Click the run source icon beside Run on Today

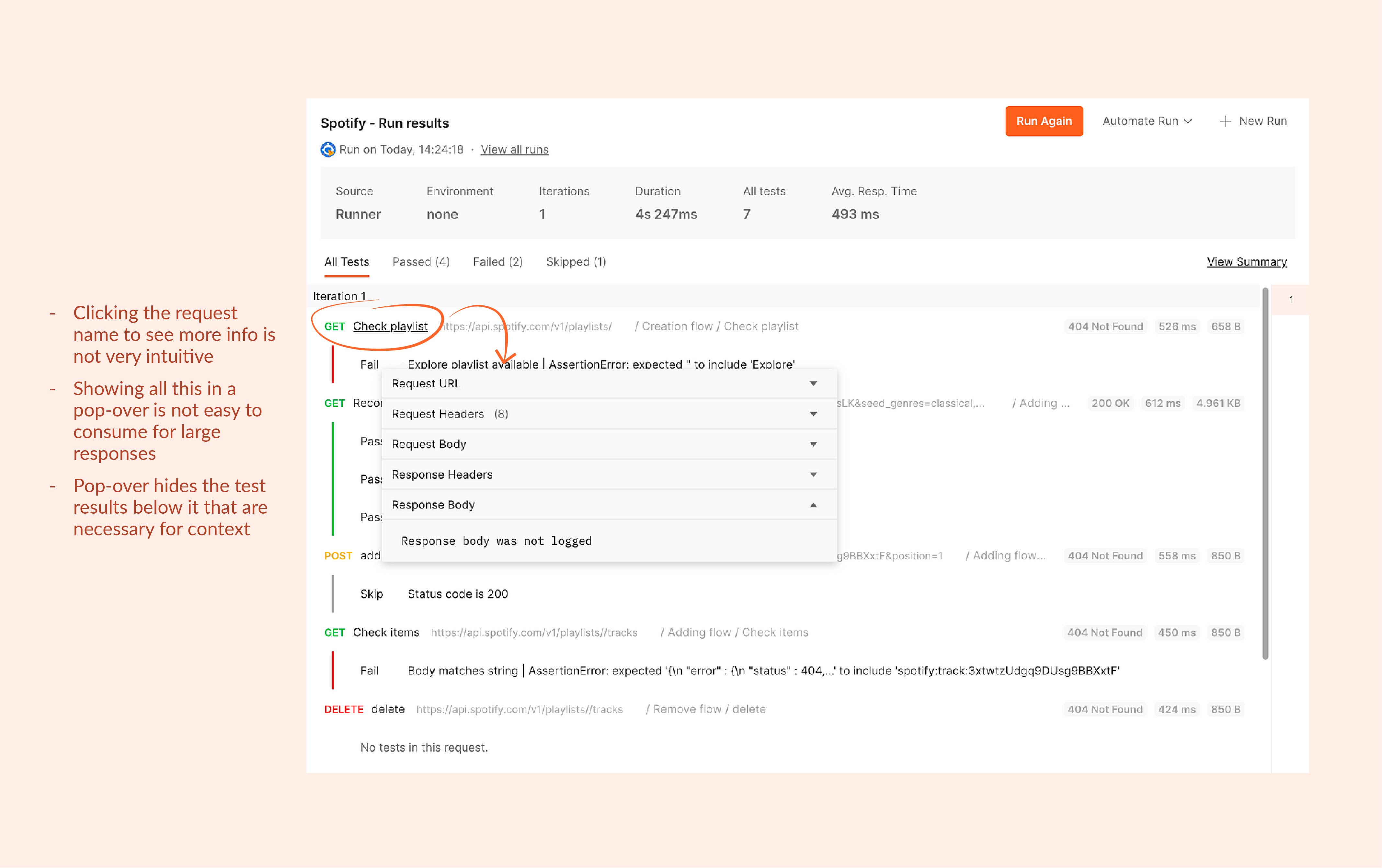pos(328,149)
